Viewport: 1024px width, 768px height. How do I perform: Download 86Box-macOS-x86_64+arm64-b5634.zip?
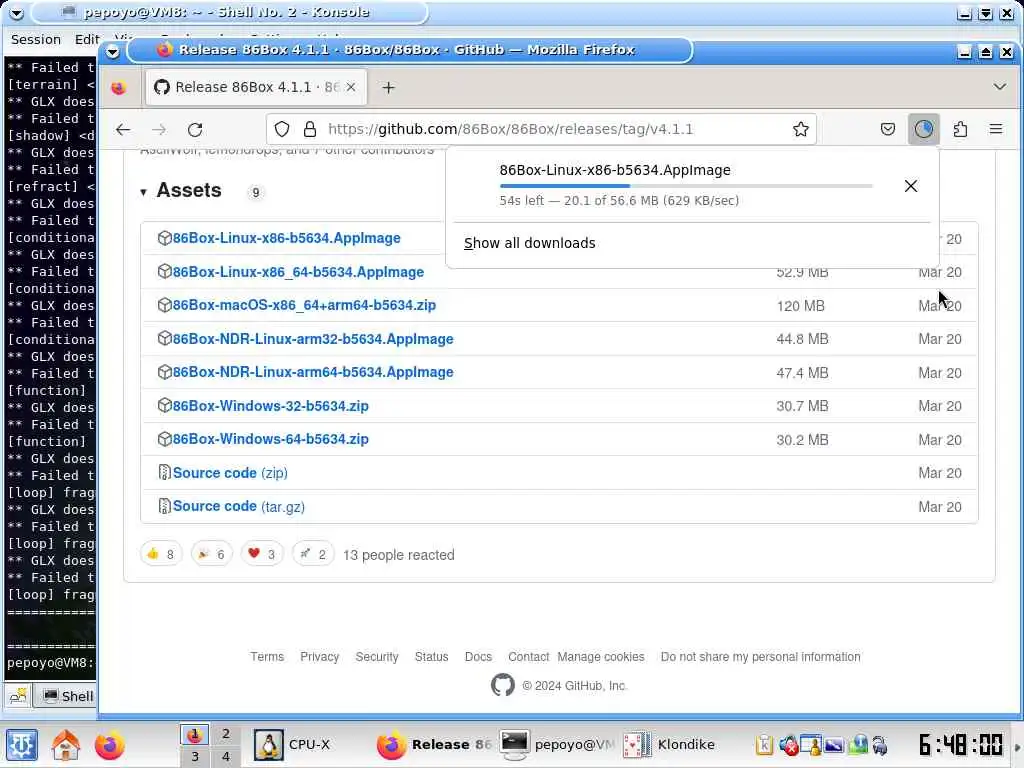tap(304, 305)
